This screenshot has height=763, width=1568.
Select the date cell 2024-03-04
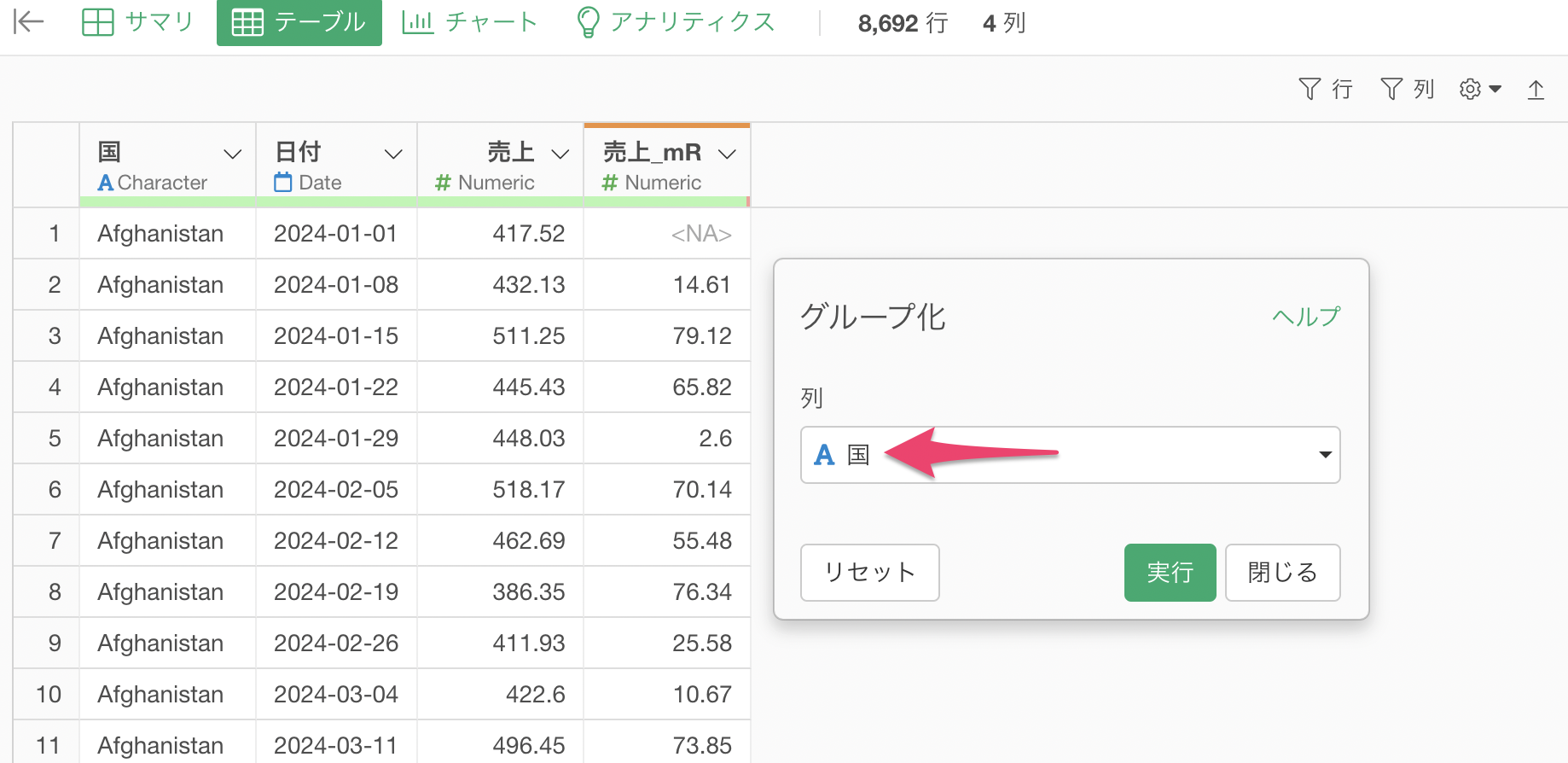pos(336,694)
